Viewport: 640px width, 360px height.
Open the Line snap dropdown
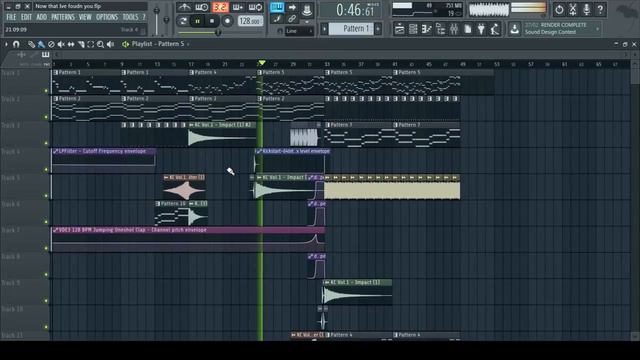tap(299, 31)
